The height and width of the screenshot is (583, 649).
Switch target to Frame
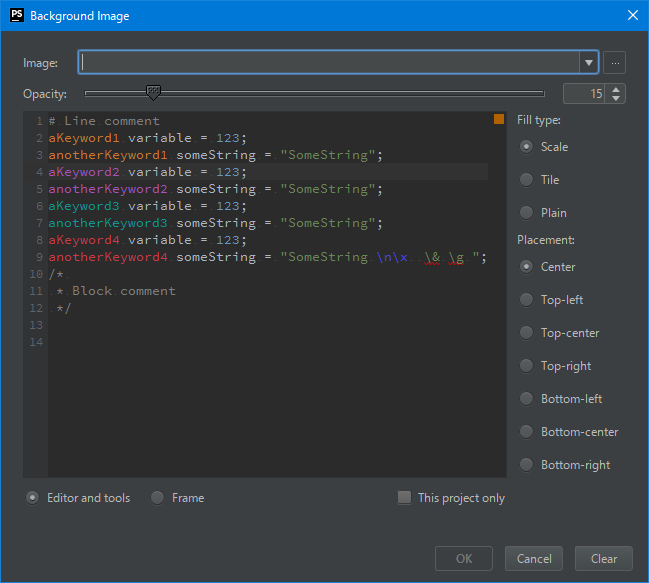tap(158, 498)
